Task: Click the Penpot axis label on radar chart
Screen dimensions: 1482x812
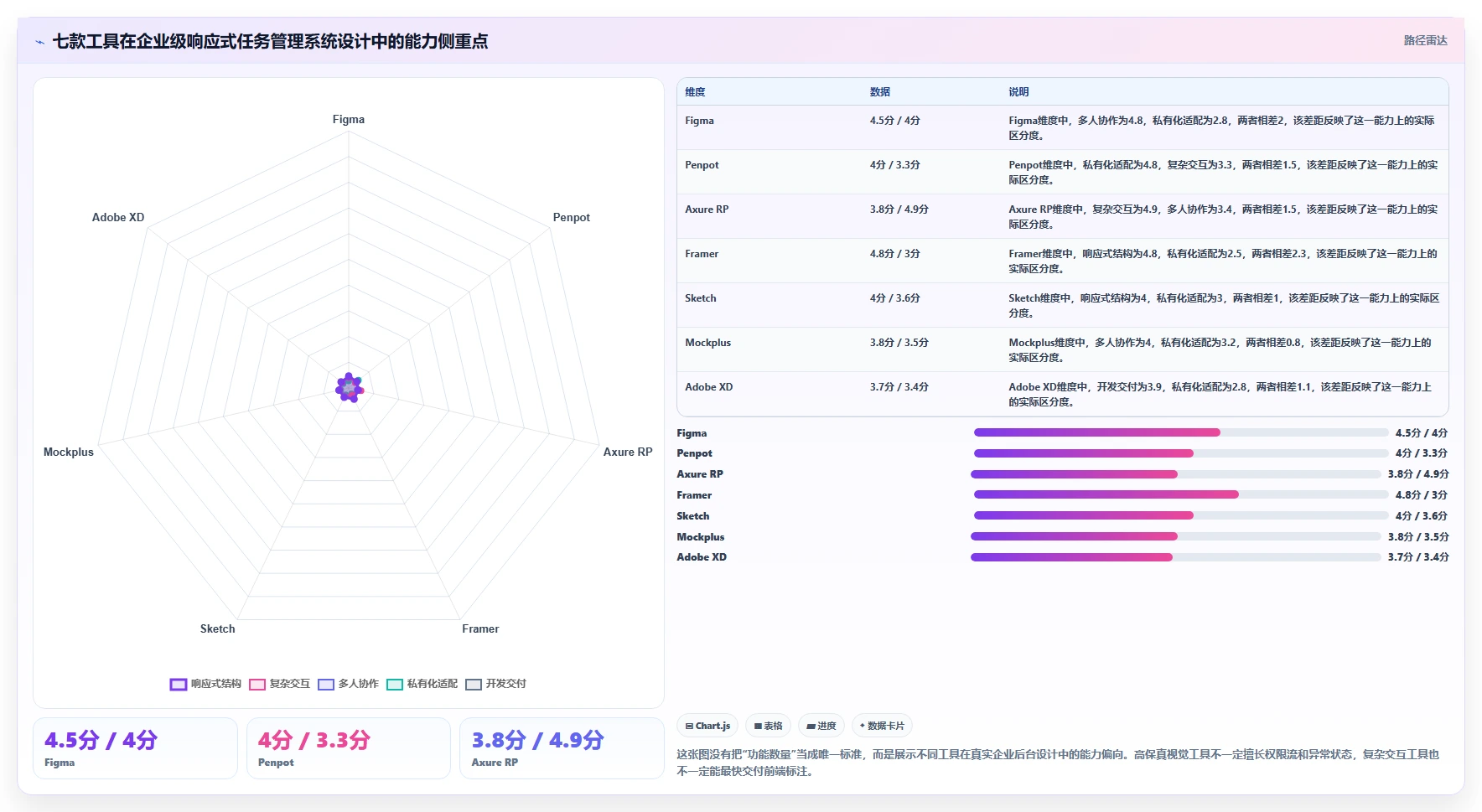Action: pos(572,218)
